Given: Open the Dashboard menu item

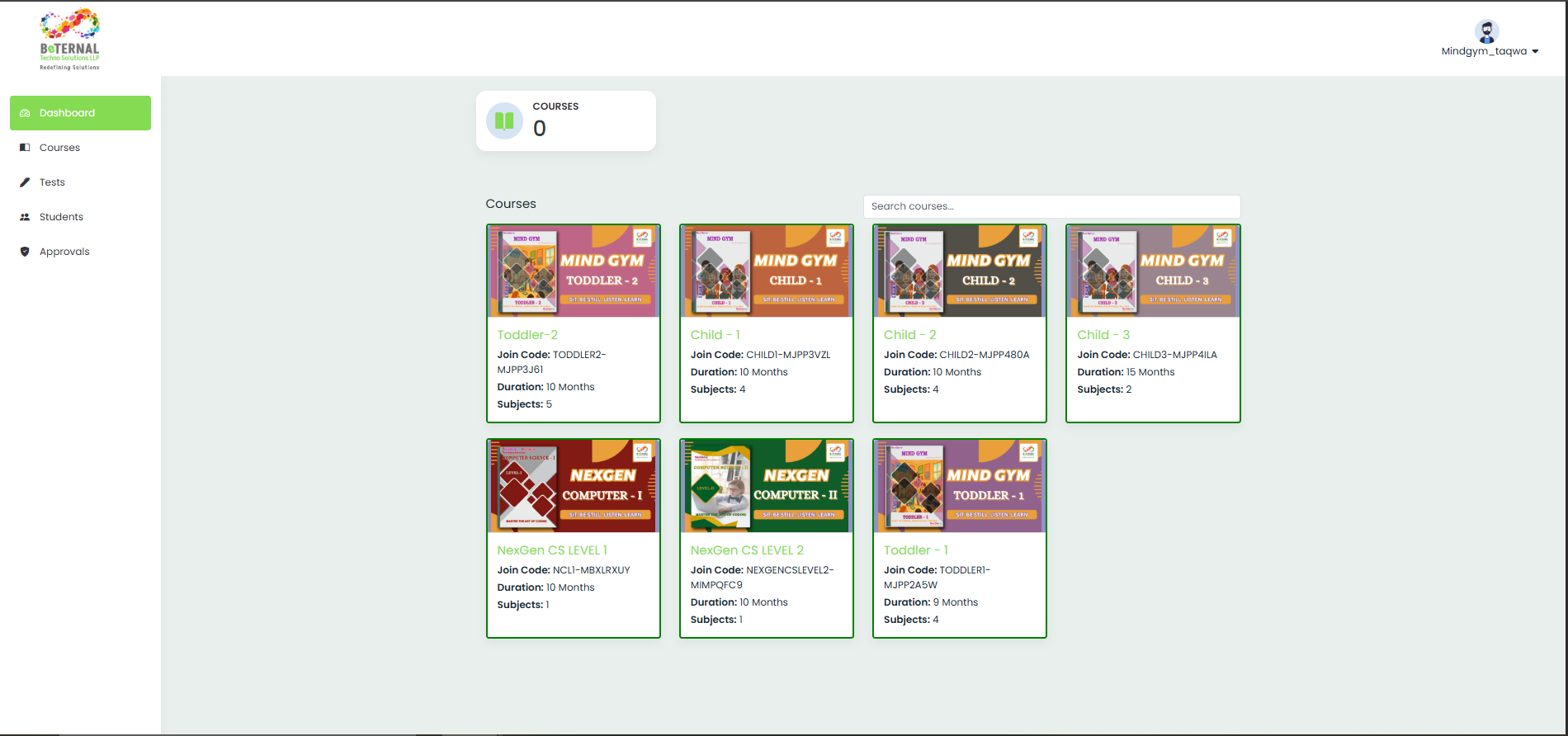Looking at the screenshot, I should tap(80, 113).
